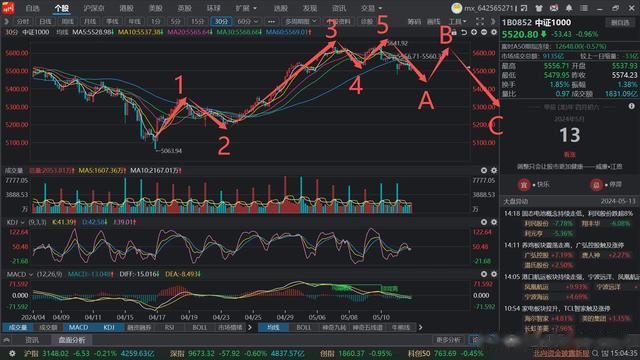Open the notification bell icon
Screen dimensions: 640x360
click(569, 8)
